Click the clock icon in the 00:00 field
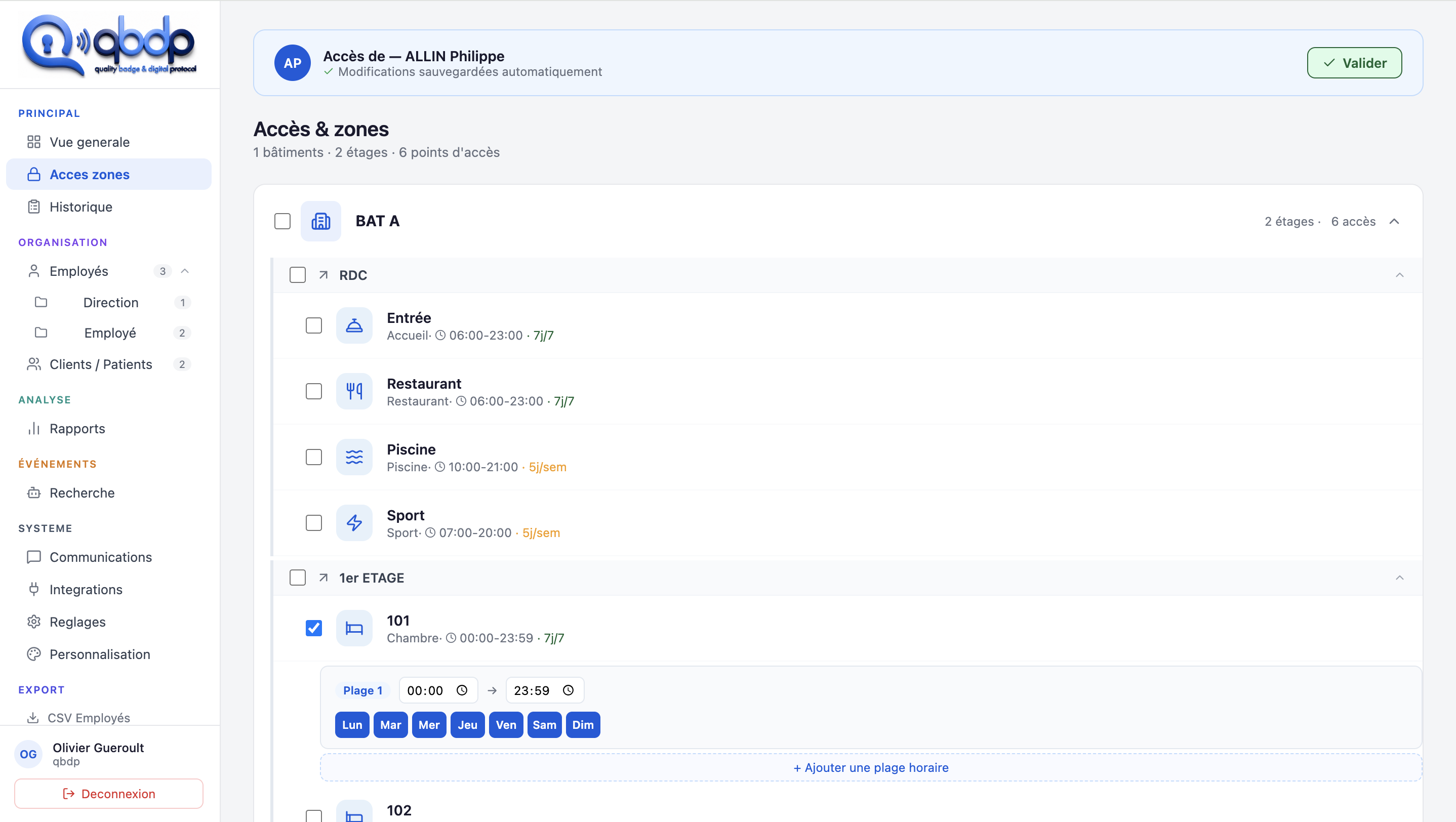This screenshot has height=822, width=1456. tap(462, 690)
